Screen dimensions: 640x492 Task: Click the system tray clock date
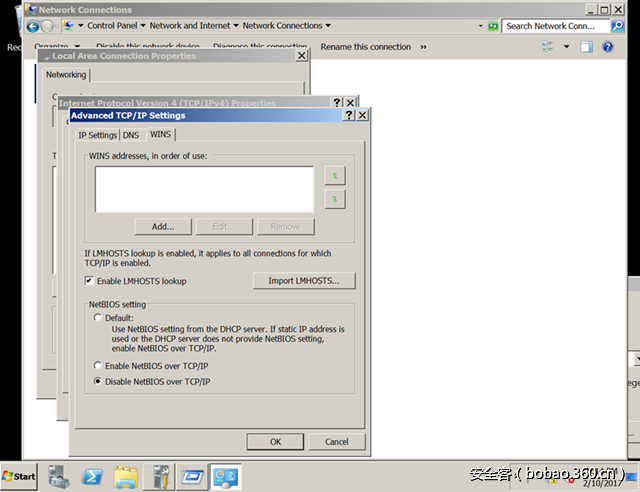coord(602,483)
